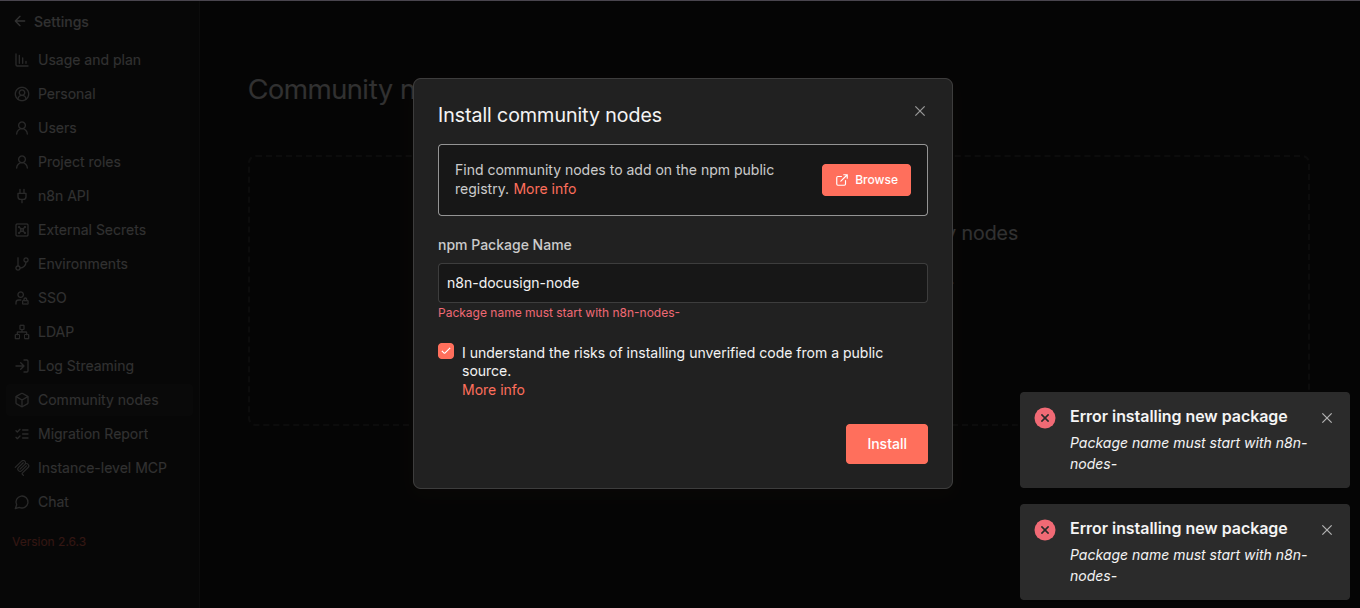Viewport: 1360px width, 608px height.
Task: Open More info link about npm registry
Action: (545, 189)
